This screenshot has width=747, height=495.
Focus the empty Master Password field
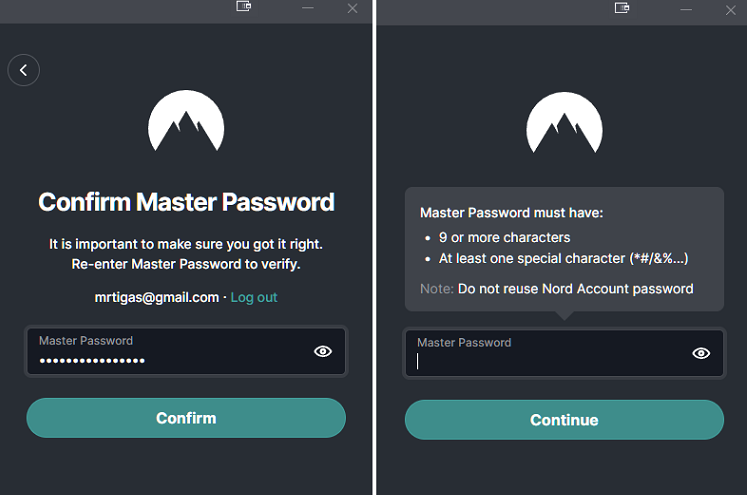pyautogui.click(x=564, y=353)
